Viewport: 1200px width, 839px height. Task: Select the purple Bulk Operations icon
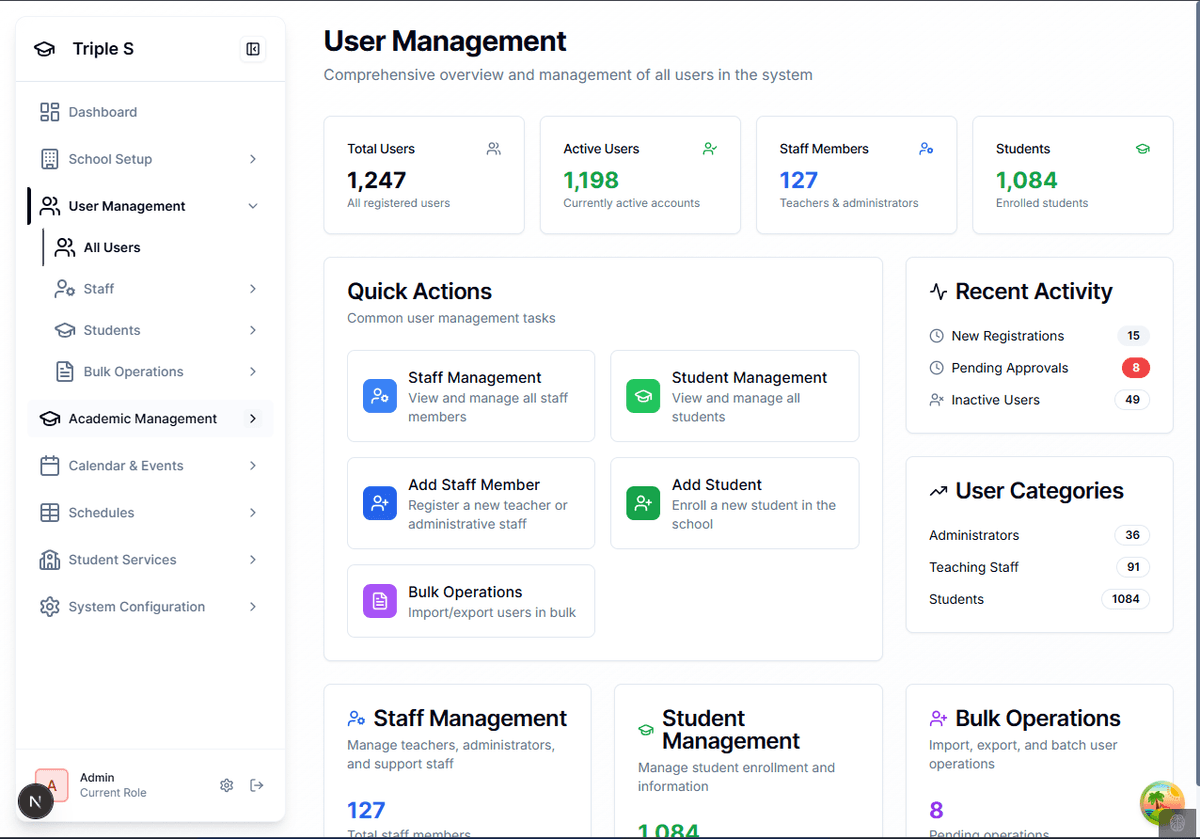[x=379, y=600]
